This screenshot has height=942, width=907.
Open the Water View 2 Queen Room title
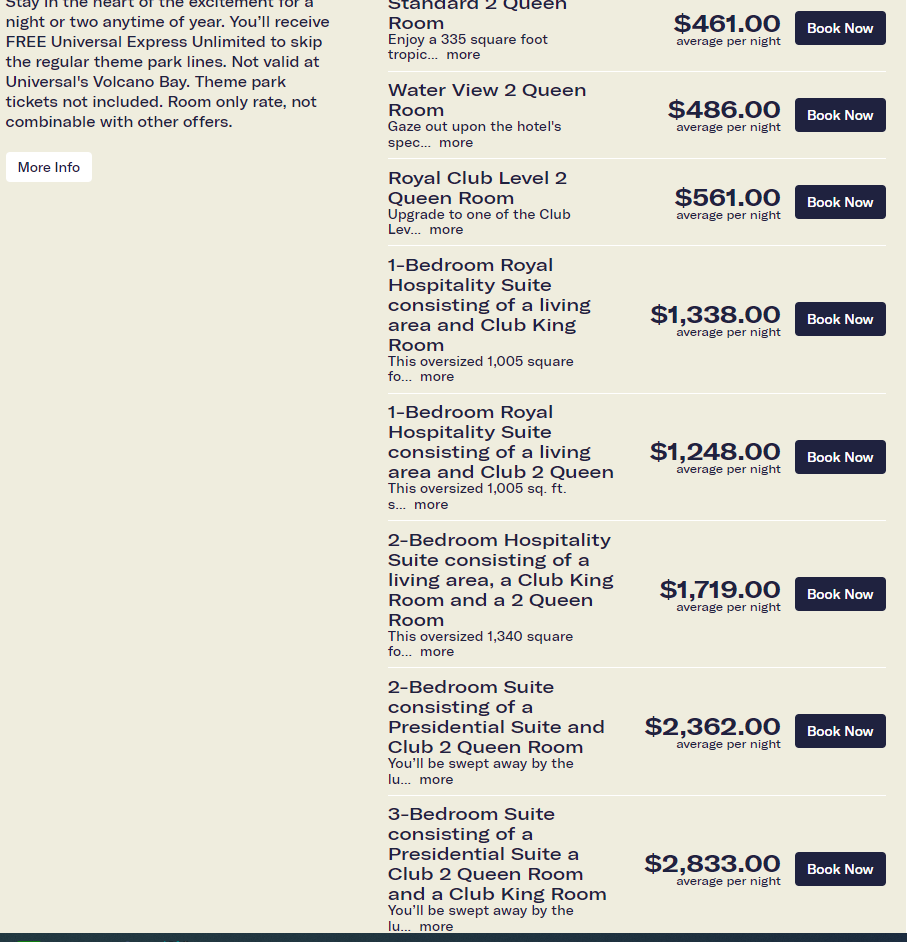coord(487,100)
